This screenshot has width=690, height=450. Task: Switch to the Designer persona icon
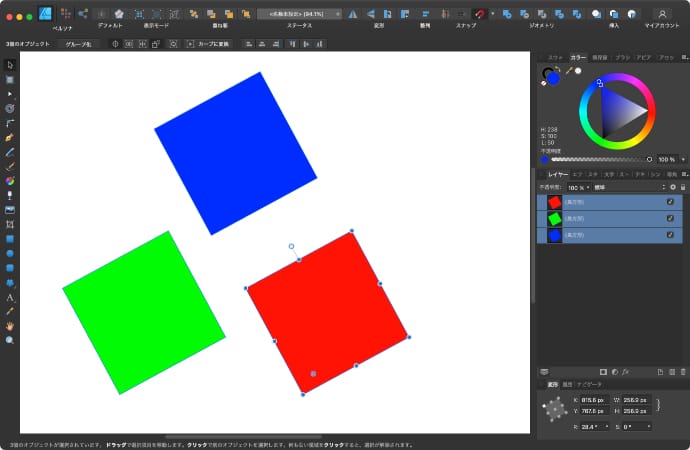46,13
